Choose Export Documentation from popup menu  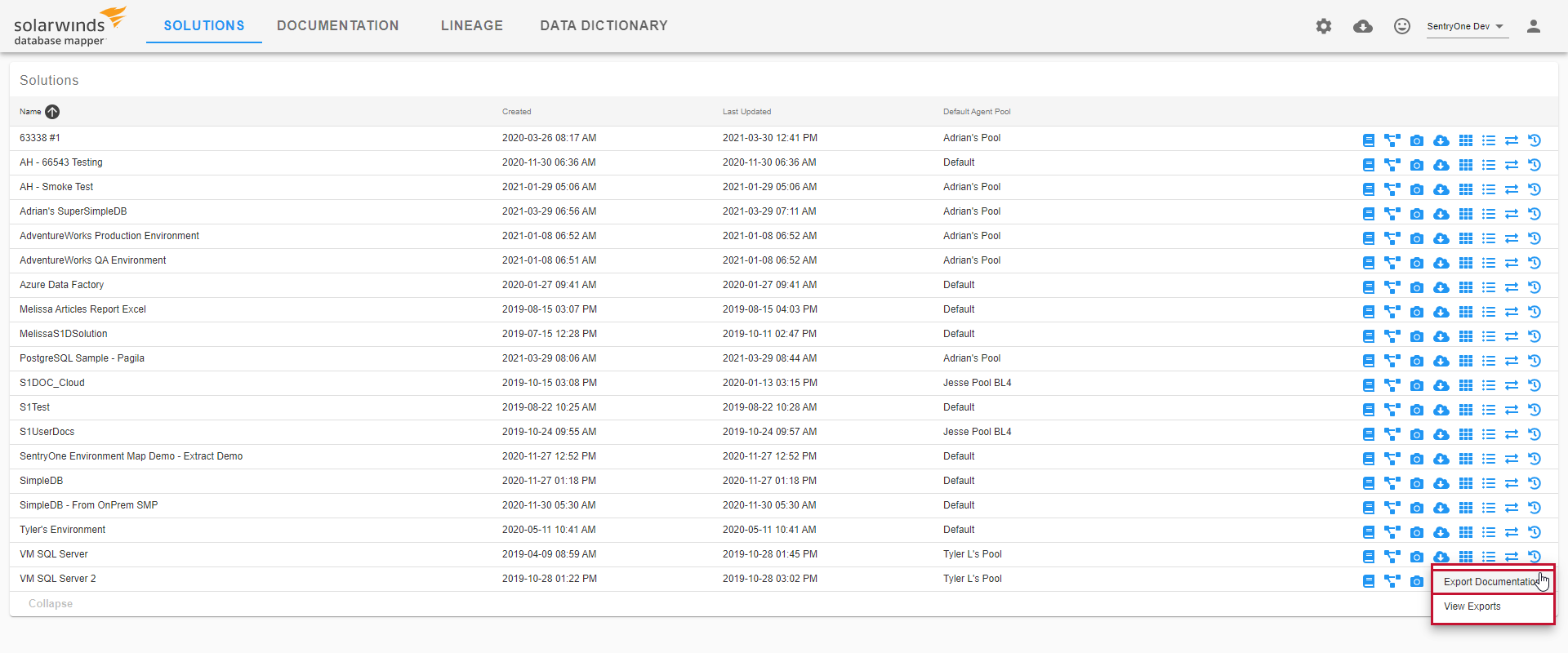pyautogui.click(x=1493, y=582)
